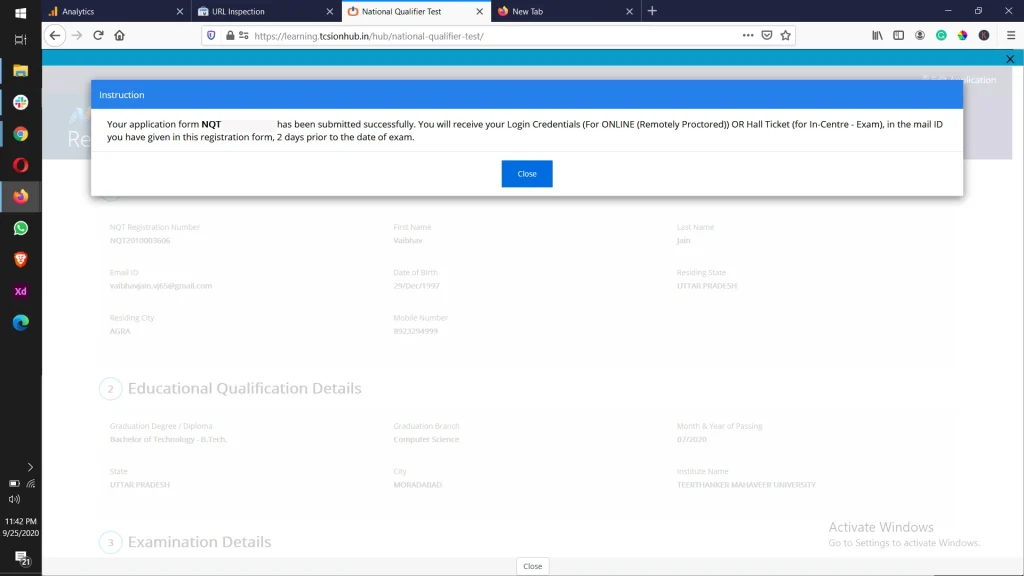Open Adobe XD from the taskbar
This screenshot has width=1024, height=576.
[20, 292]
